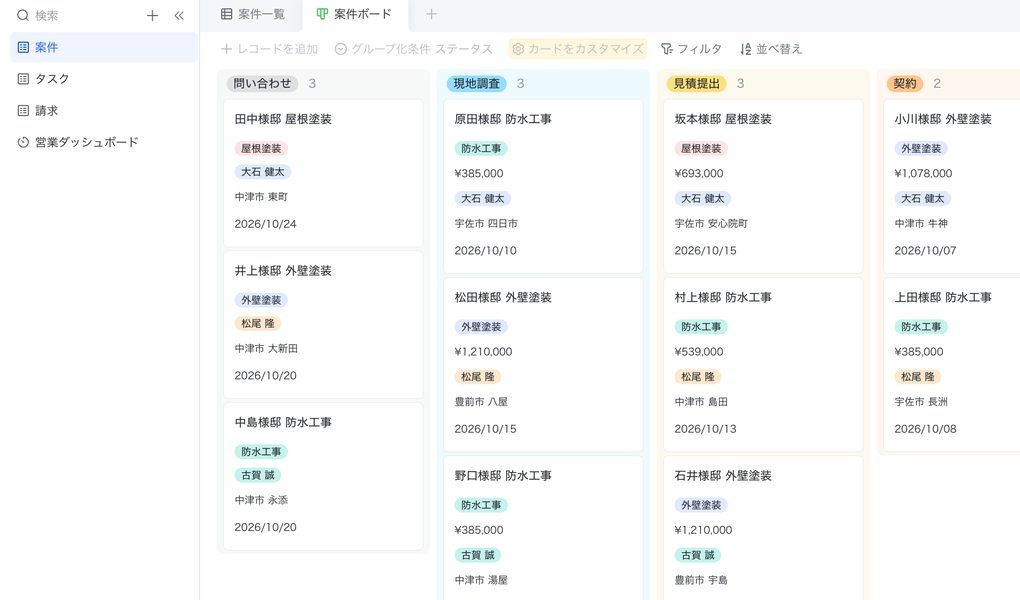Click date 2026/10/24 on 田中様邸 card
This screenshot has height=600, width=1020.
(x=265, y=224)
